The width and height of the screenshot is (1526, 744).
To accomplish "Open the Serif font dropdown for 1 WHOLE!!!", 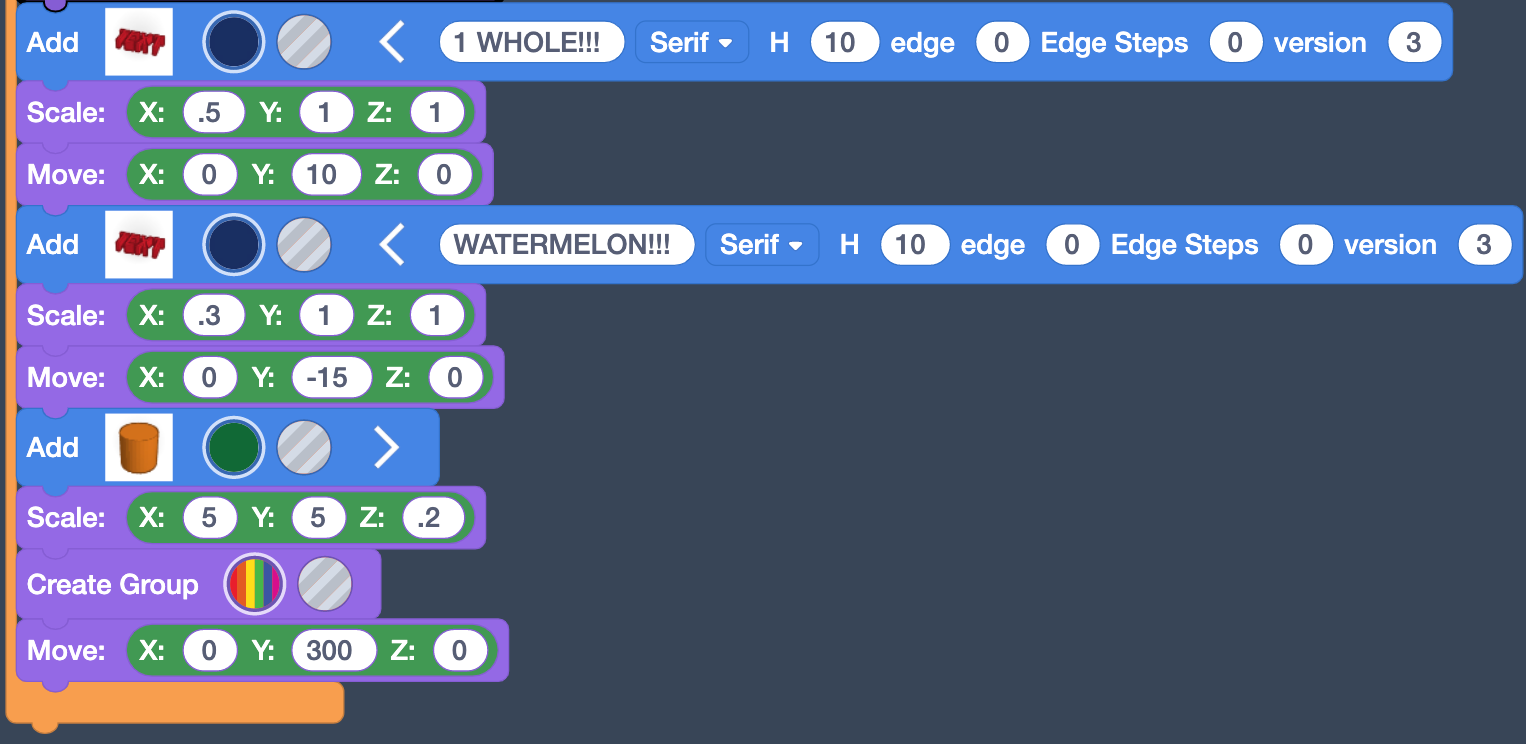I will tap(691, 43).
